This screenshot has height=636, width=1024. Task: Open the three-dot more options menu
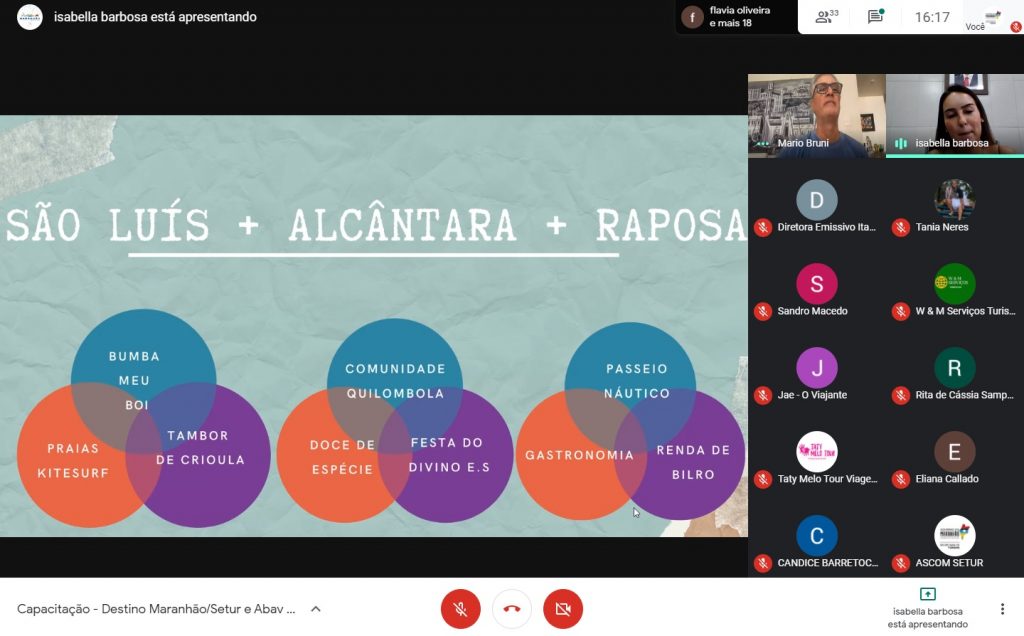tap(1002, 609)
